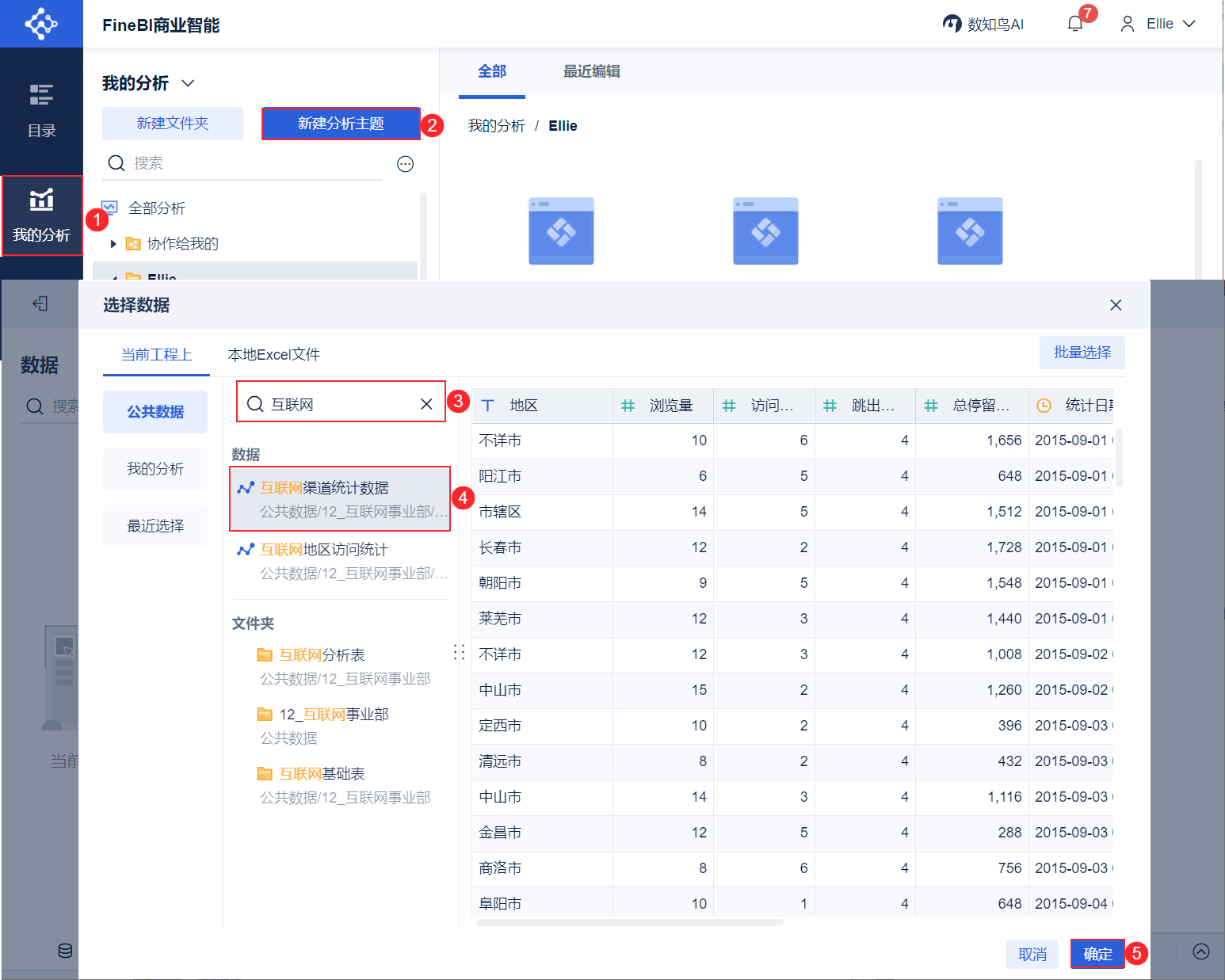Select 全部分析 in the tree
This screenshot has width=1225, height=980.
tap(157, 208)
